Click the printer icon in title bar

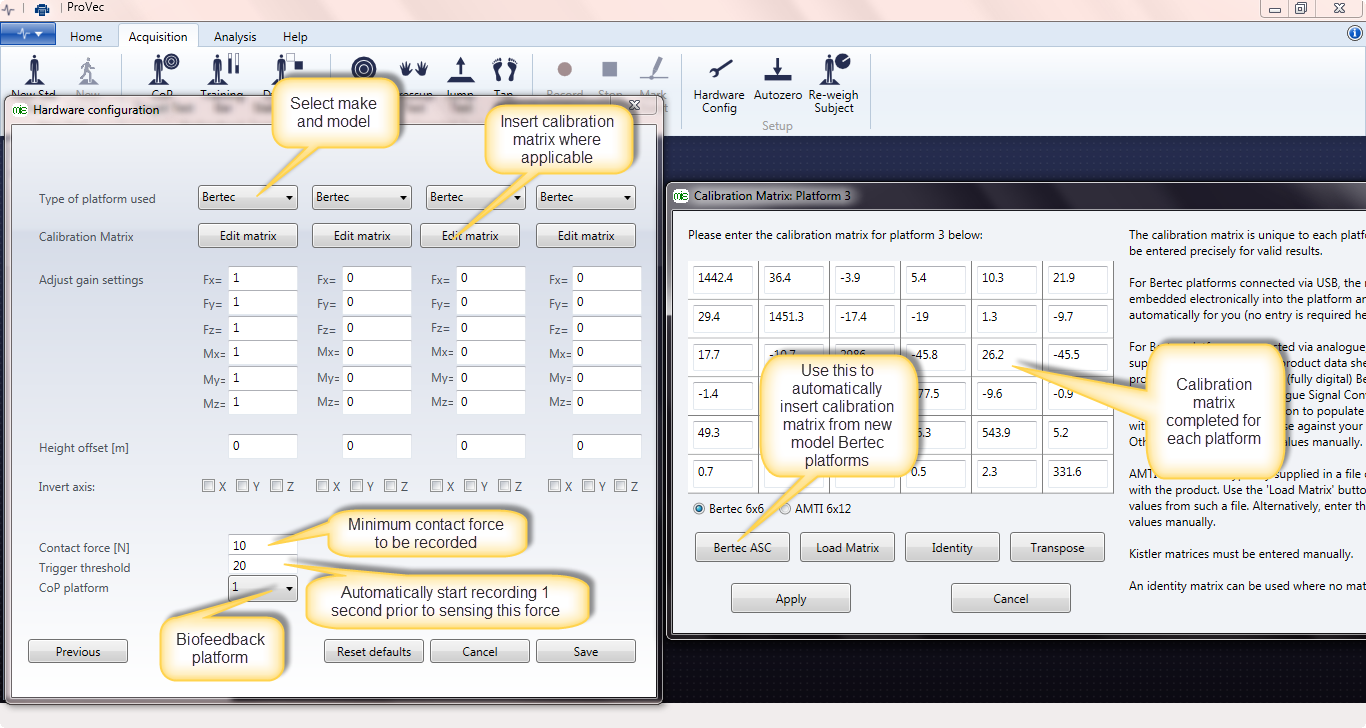pyautogui.click(x=42, y=9)
